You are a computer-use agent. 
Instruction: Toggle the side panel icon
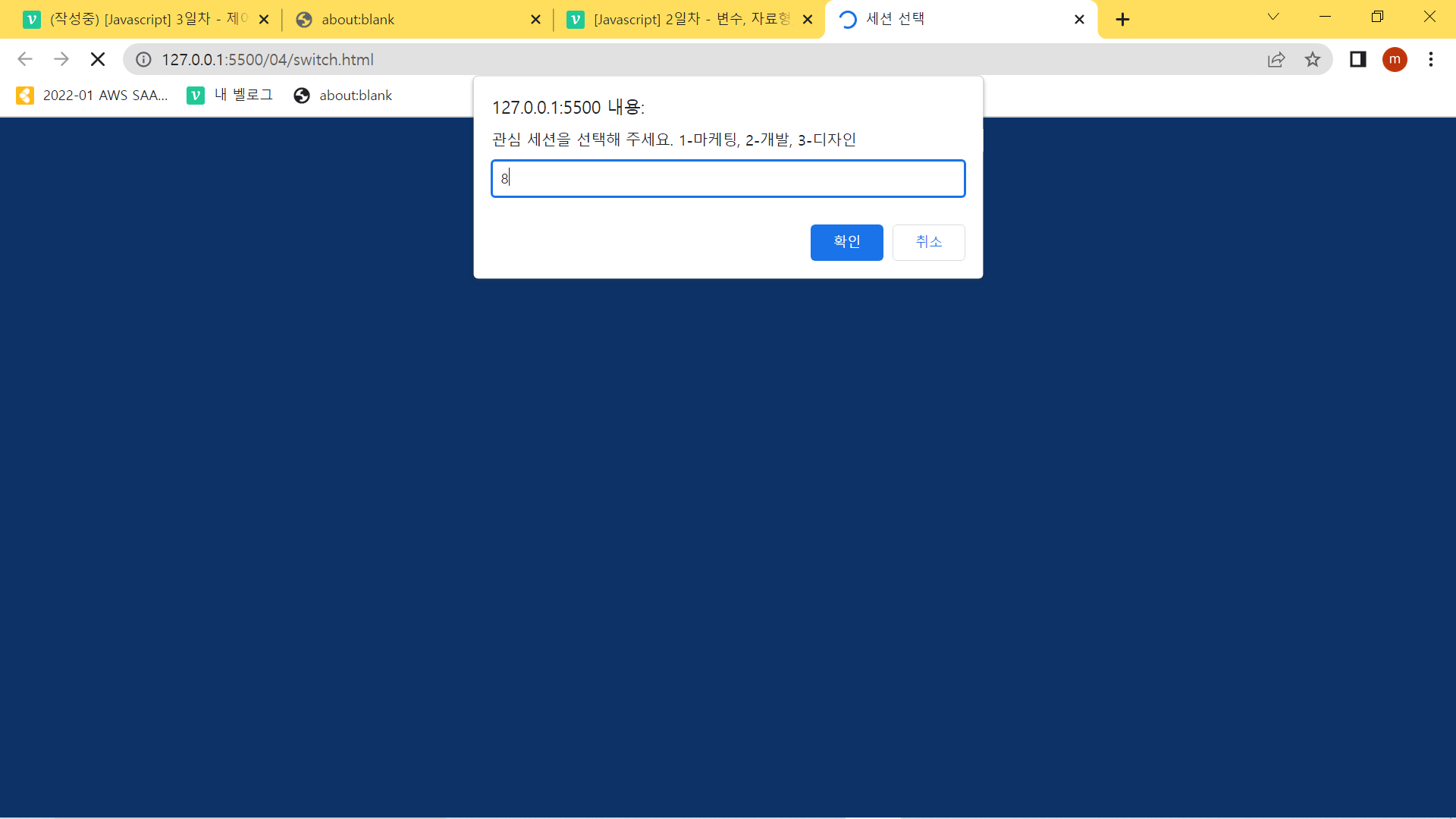[x=1357, y=59]
